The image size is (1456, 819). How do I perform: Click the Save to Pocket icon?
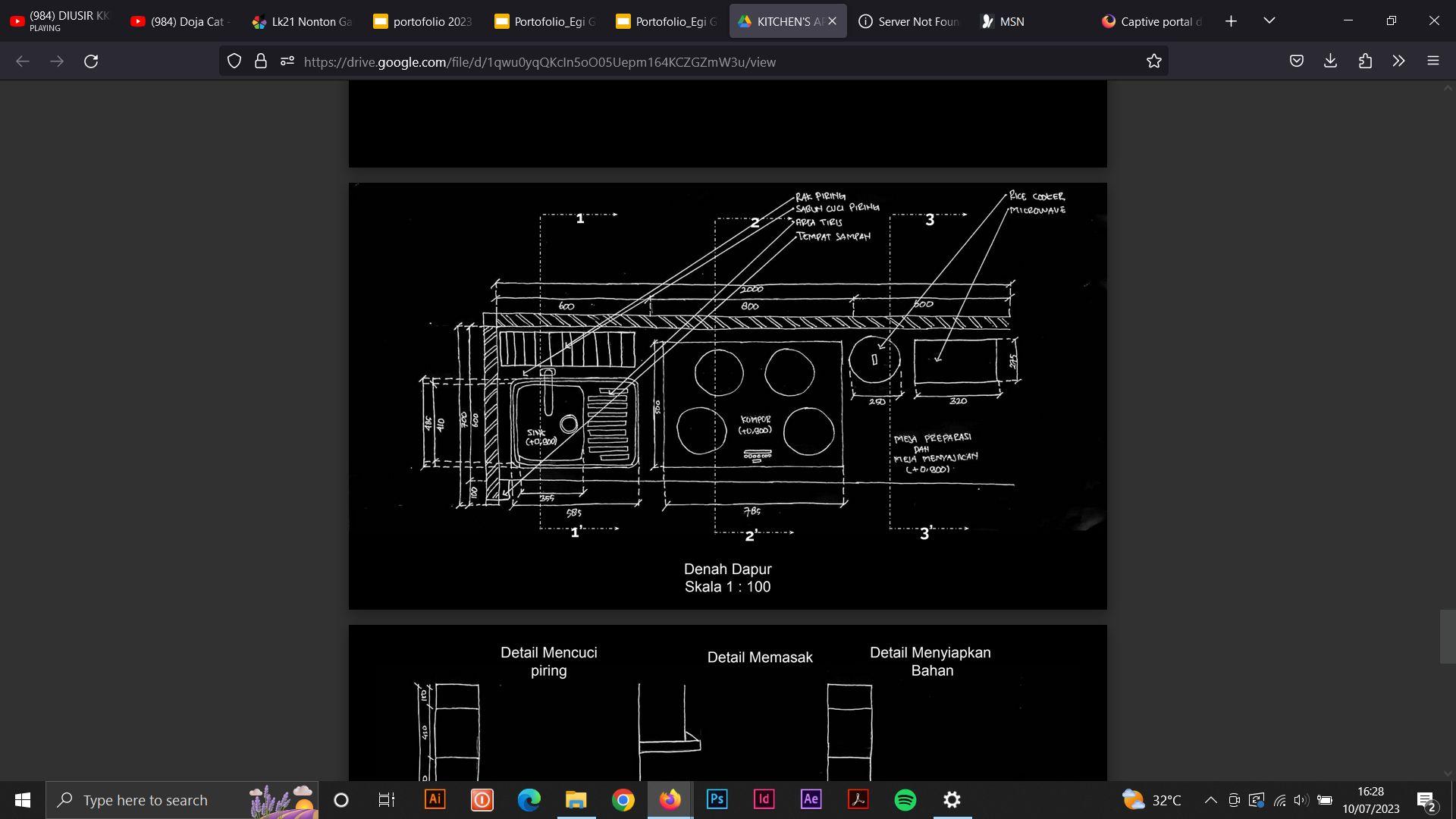coord(1296,61)
